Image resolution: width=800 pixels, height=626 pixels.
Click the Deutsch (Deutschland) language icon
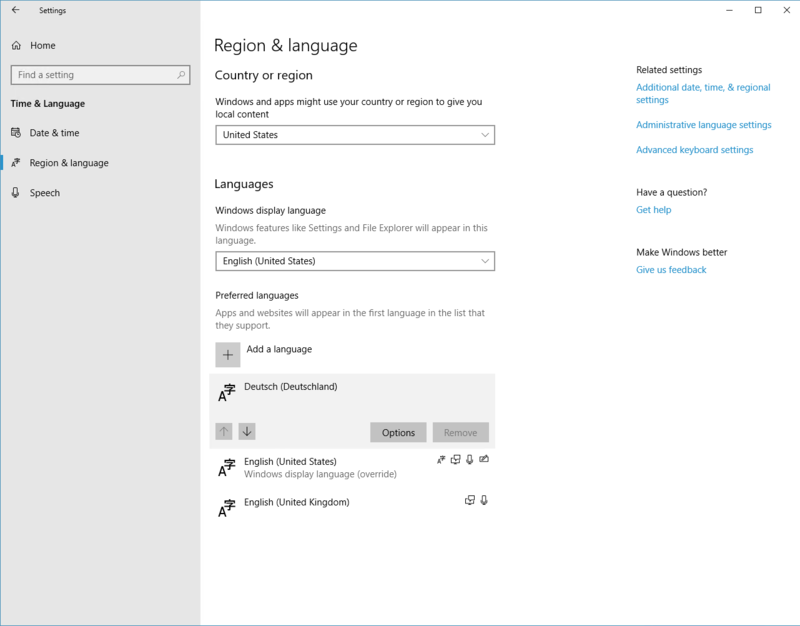[227, 394]
